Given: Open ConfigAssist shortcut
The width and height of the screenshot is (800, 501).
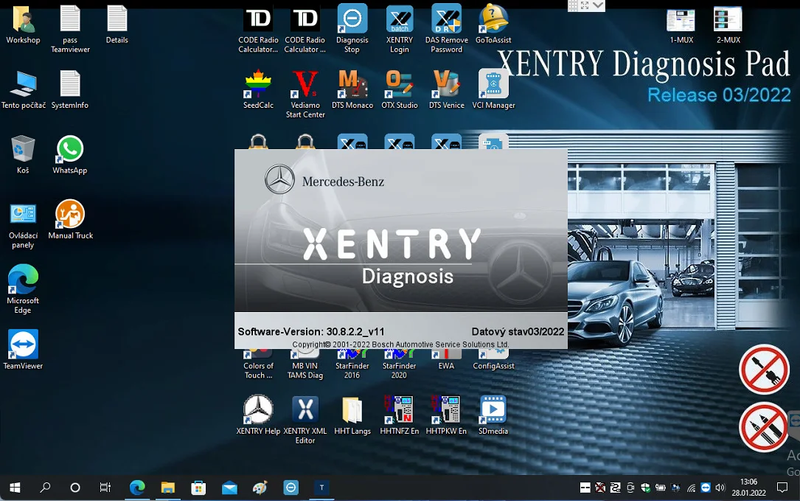Looking at the screenshot, I should tap(493, 361).
